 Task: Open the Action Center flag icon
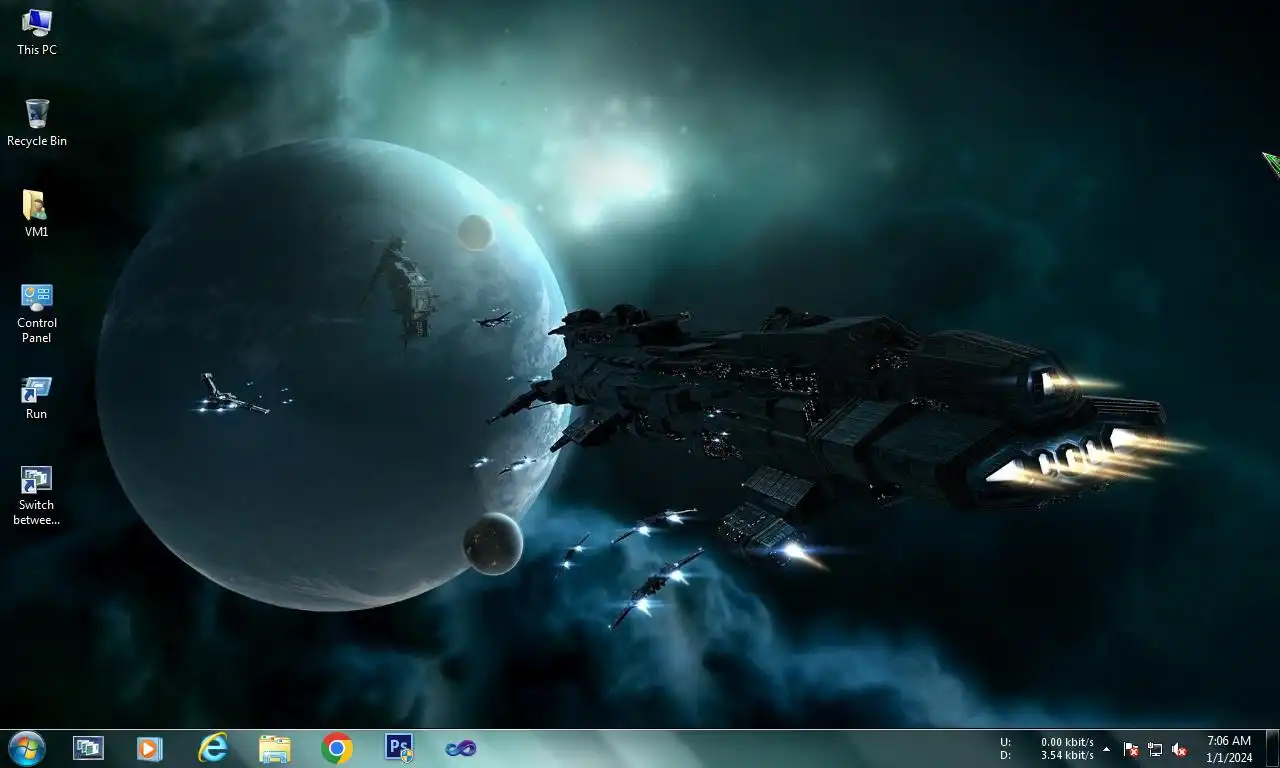point(1131,749)
